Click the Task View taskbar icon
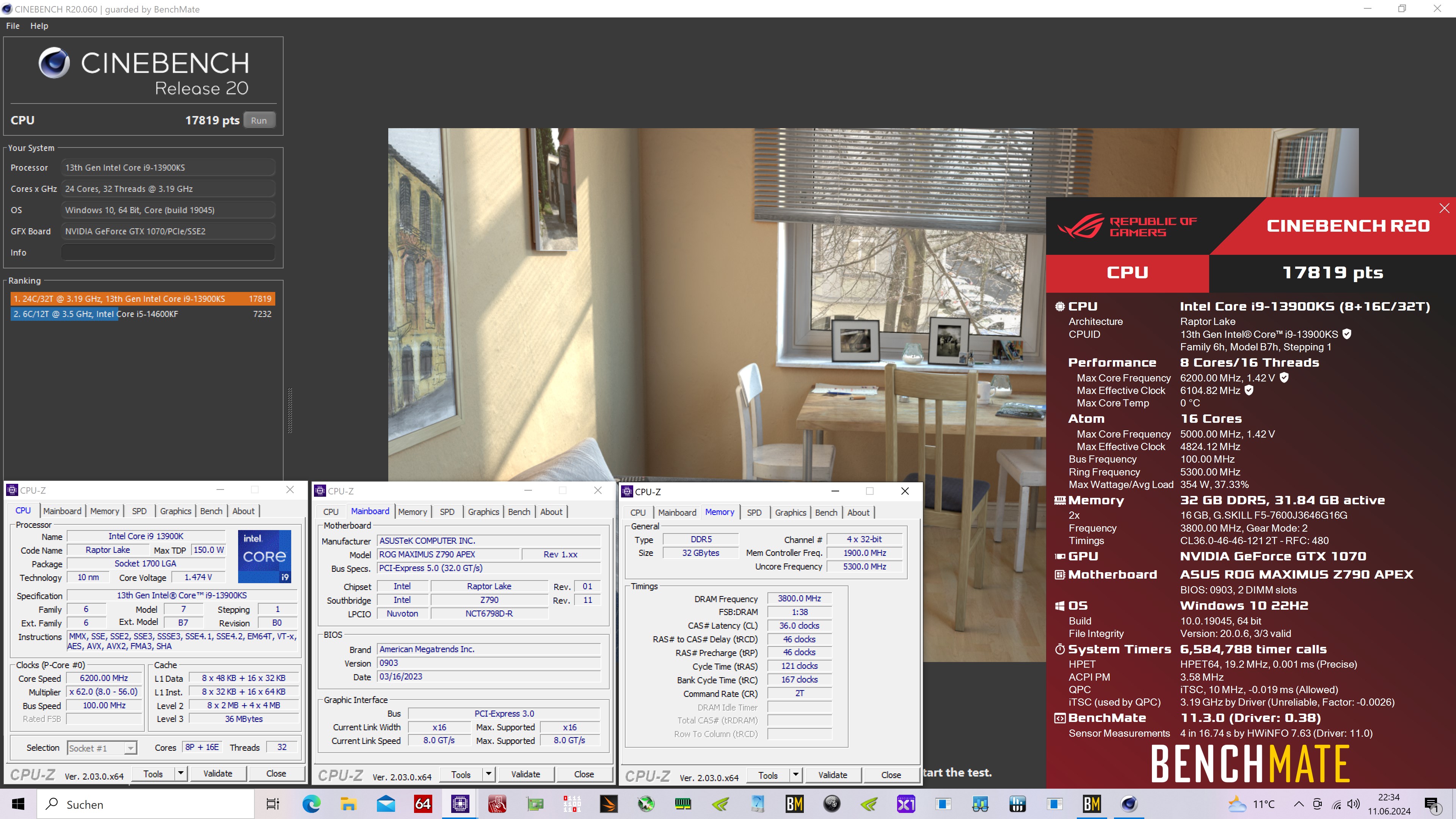 (273, 804)
